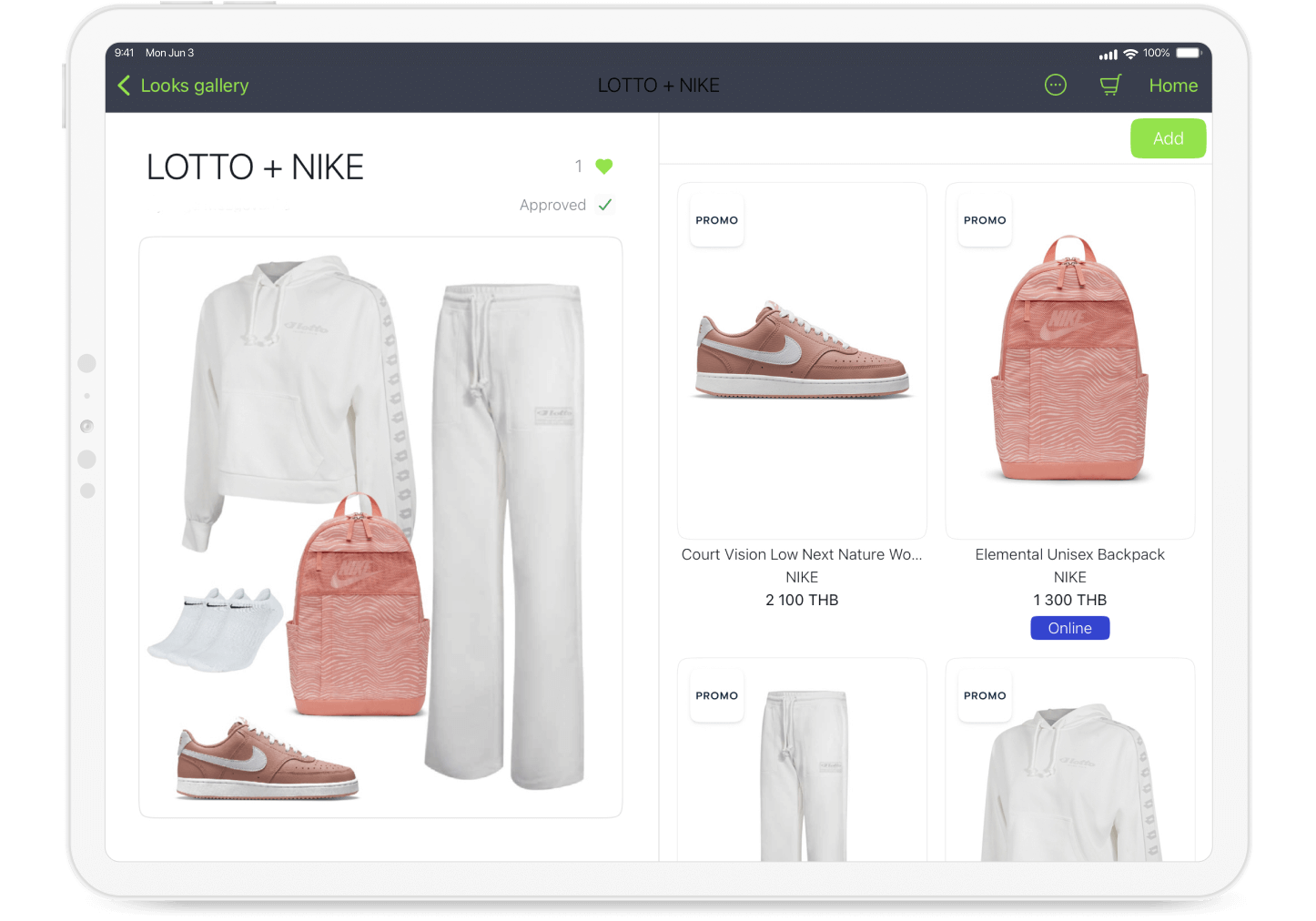This screenshot has width=1316, height=921.
Task: Tap the PROMO badge on the white pants card
Action: (716, 695)
